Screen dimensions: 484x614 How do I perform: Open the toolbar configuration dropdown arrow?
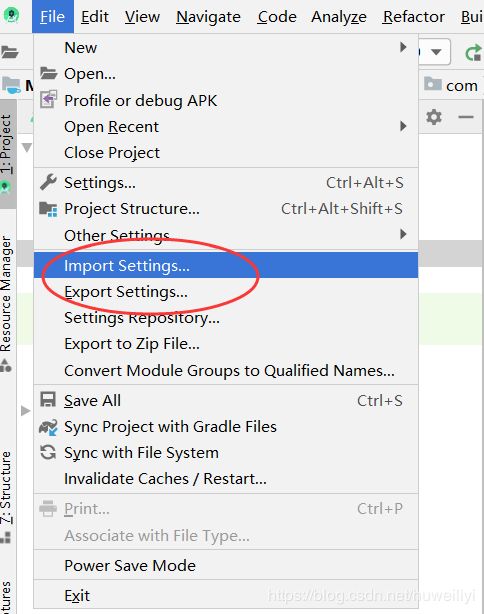point(436,52)
